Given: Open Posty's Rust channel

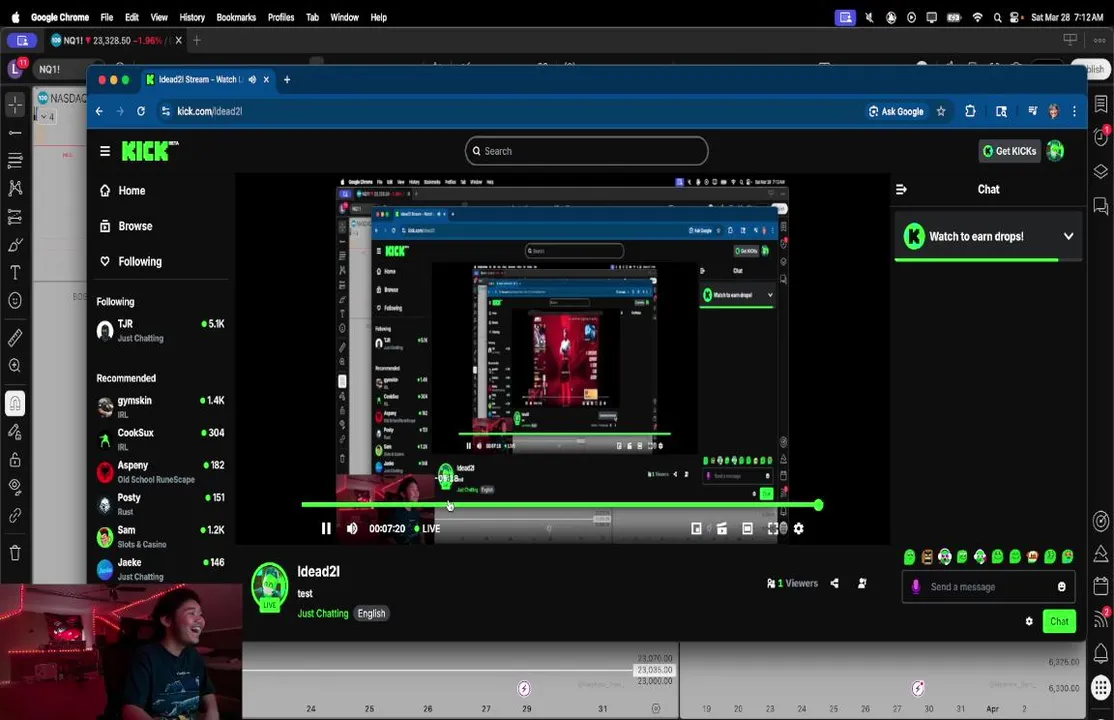Looking at the screenshot, I should 161,504.
